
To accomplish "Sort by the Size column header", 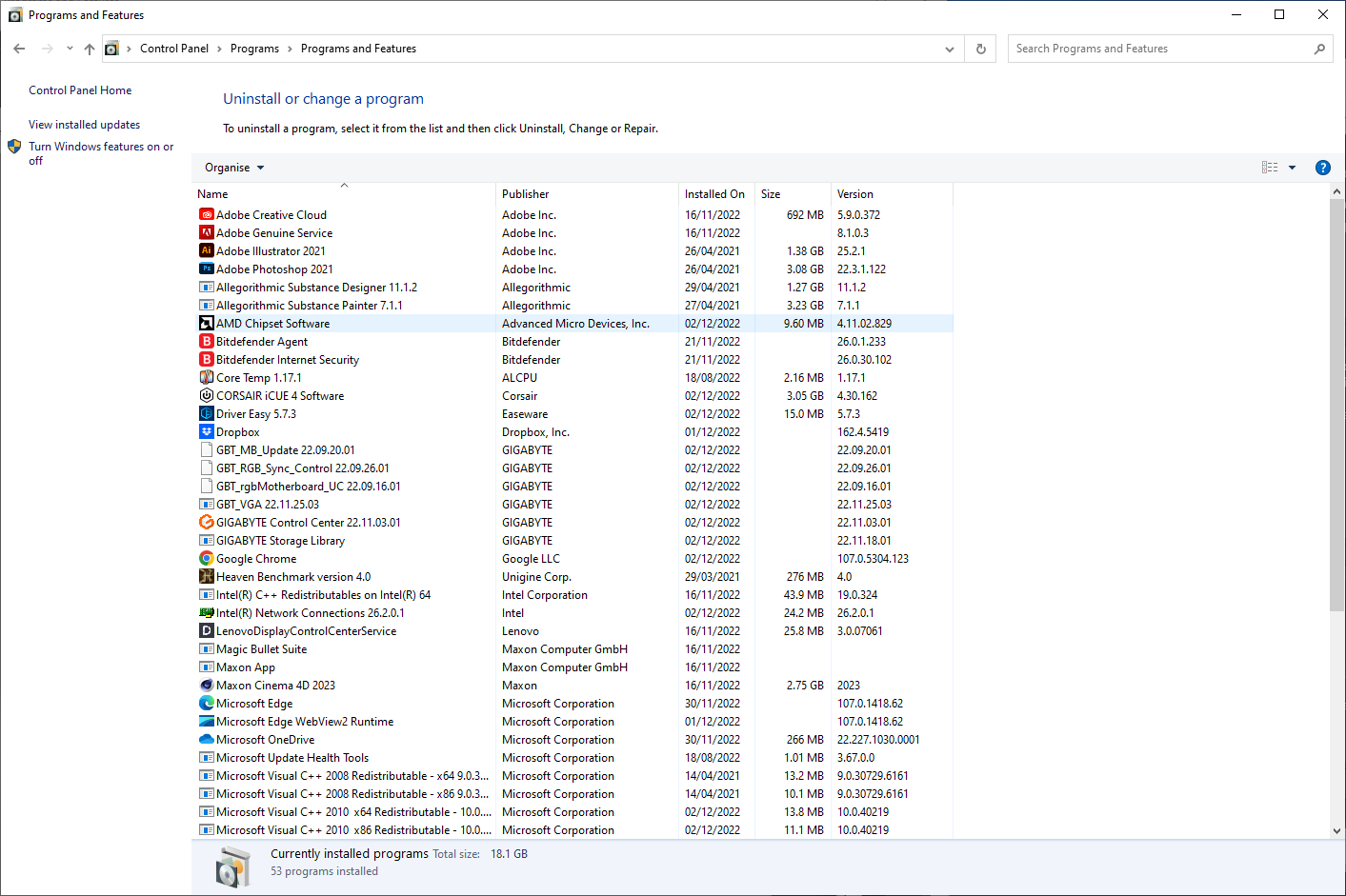I will coord(793,194).
